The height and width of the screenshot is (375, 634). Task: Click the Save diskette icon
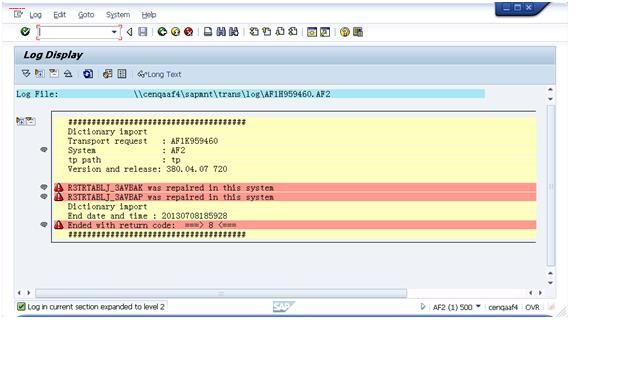pyautogui.click(x=142, y=32)
